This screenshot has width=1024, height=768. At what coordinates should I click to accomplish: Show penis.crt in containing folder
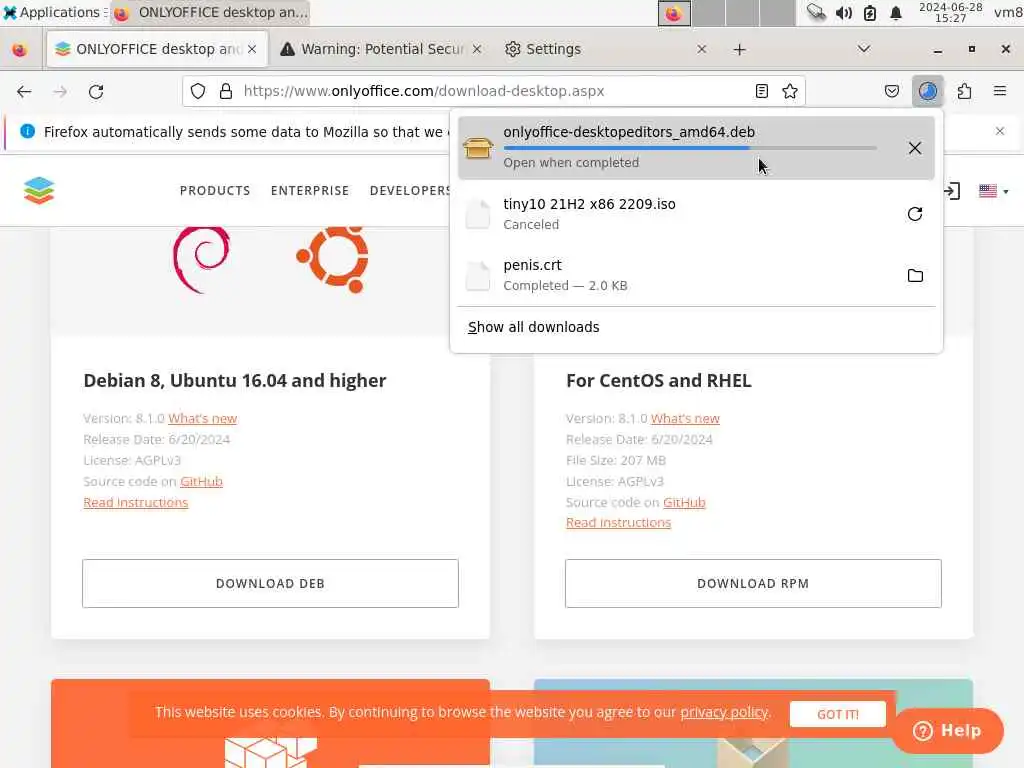coord(915,276)
